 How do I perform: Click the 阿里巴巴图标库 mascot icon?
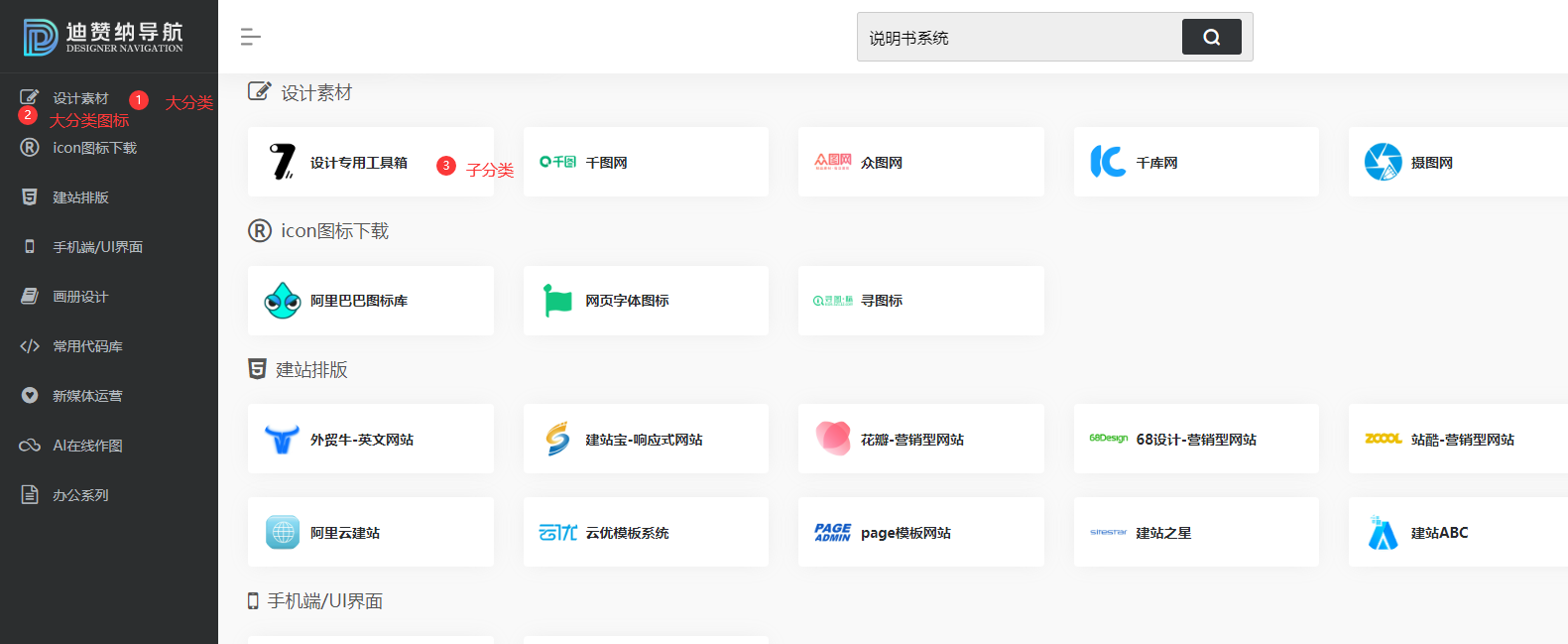tap(283, 301)
